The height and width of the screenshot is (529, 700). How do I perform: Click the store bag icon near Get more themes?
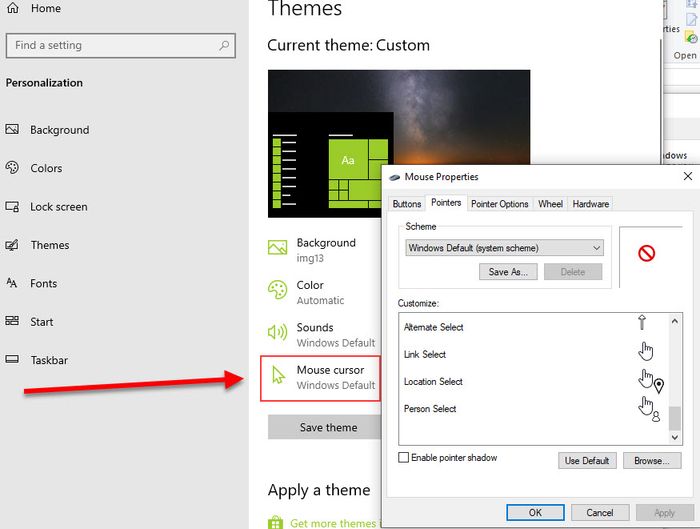tap(275, 522)
